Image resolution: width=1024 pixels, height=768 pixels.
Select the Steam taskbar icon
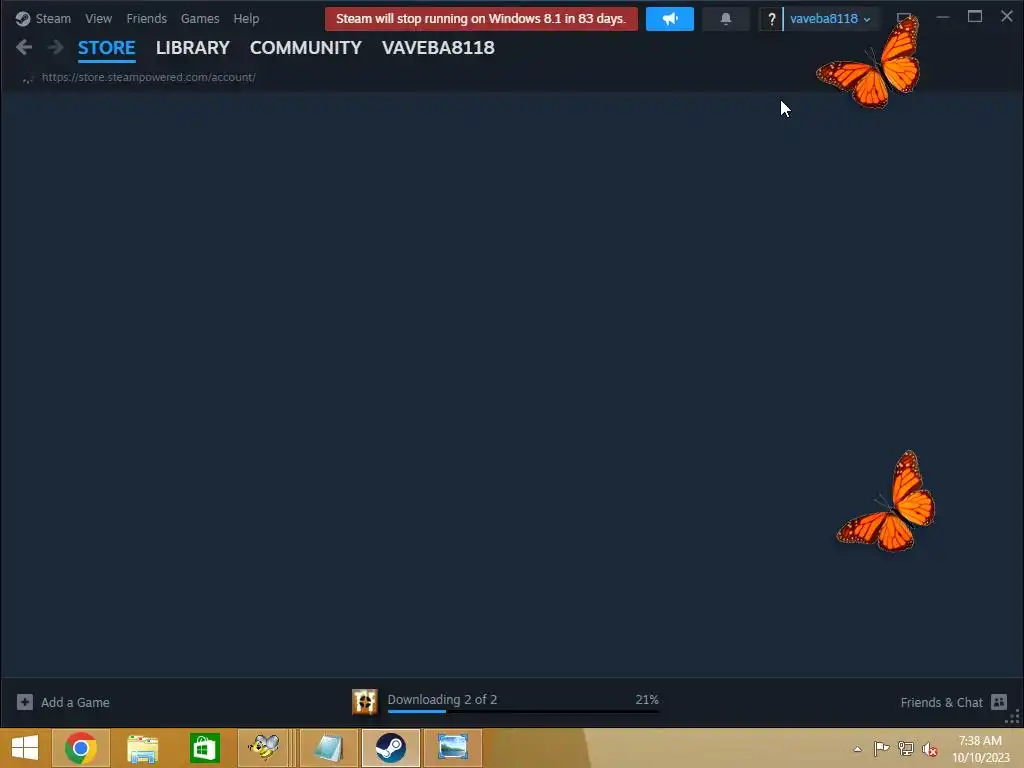tap(391, 748)
